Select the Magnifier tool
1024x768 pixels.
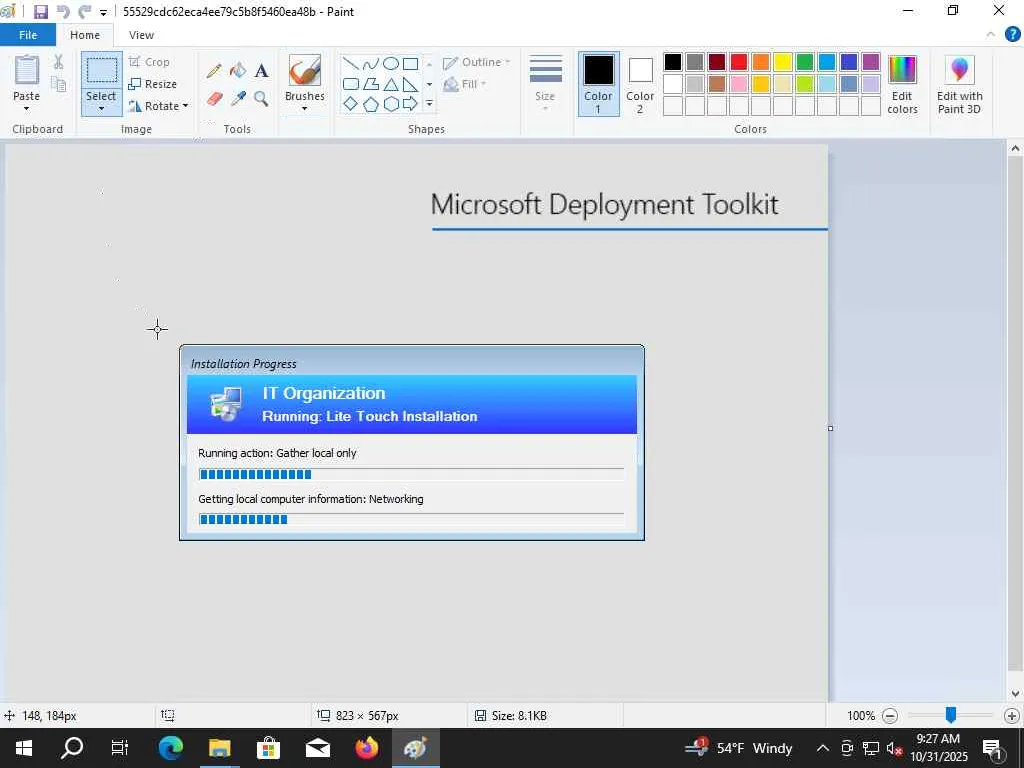pos(261,99)
